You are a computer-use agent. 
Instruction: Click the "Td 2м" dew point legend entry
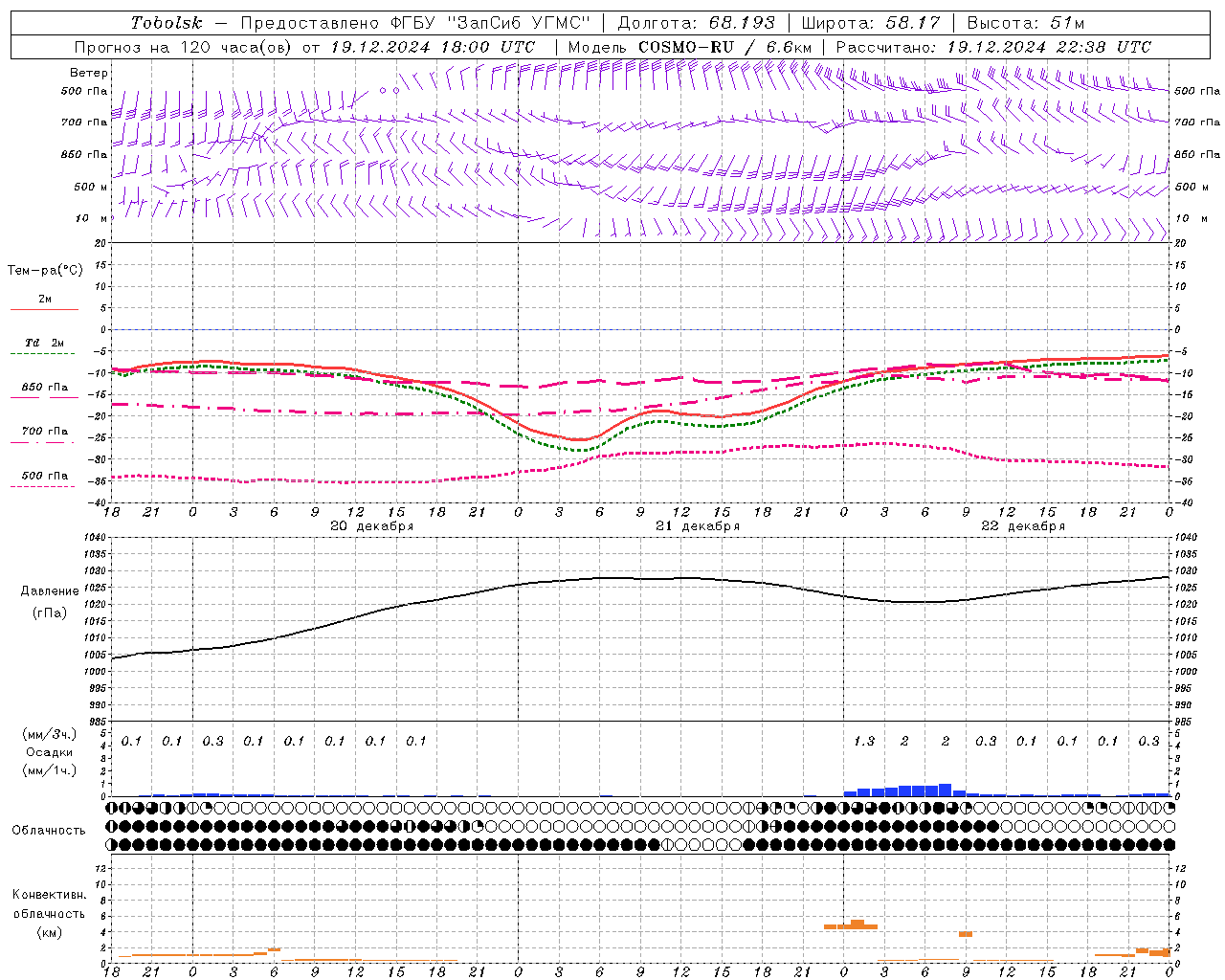tap(45, 343)
